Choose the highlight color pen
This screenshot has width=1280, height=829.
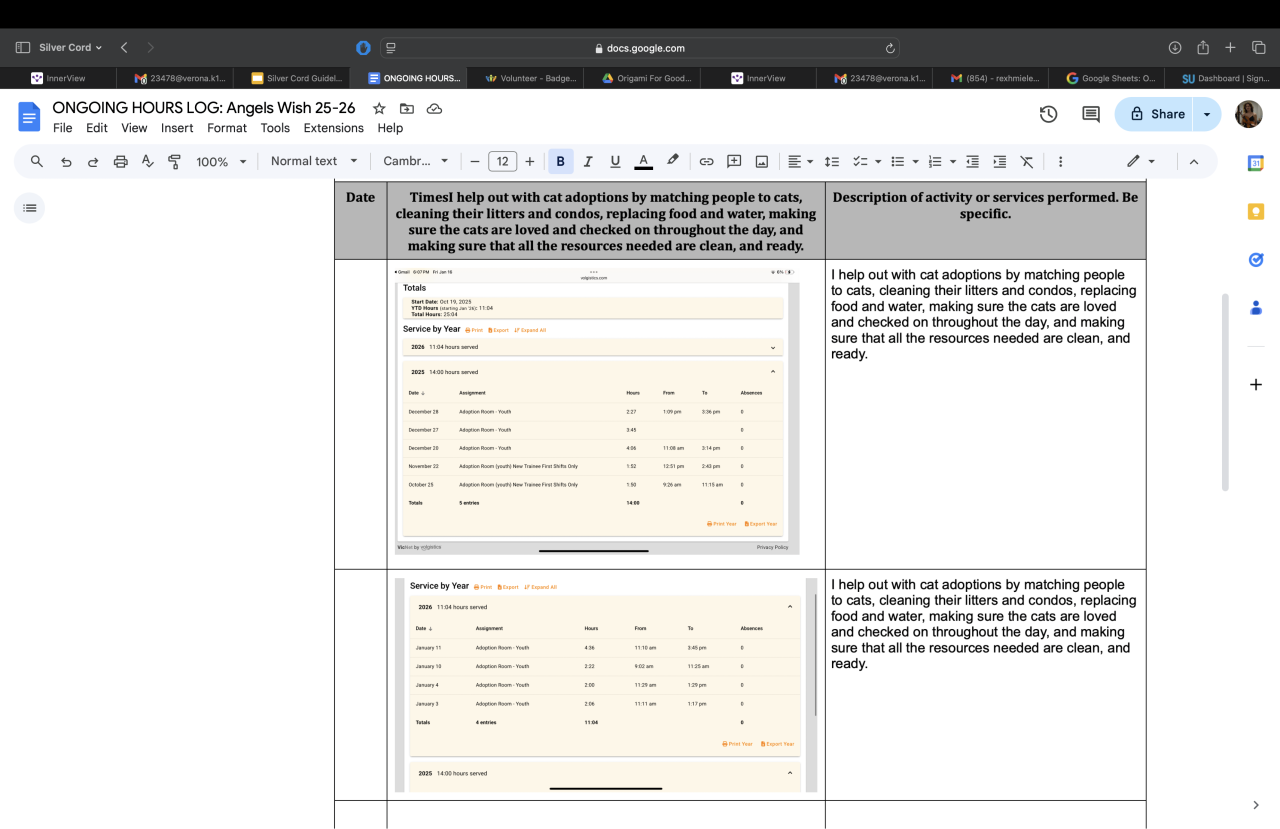[673, 161]
